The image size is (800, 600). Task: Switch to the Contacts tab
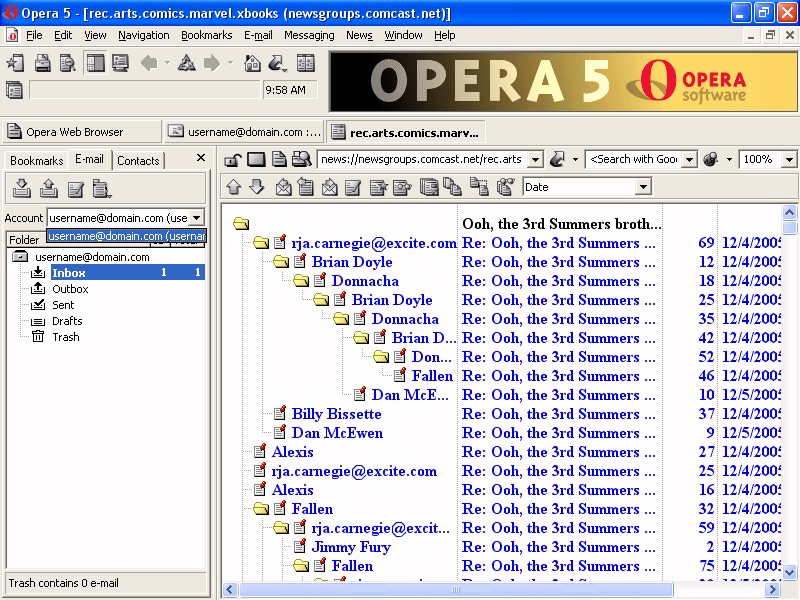[138, 161]
